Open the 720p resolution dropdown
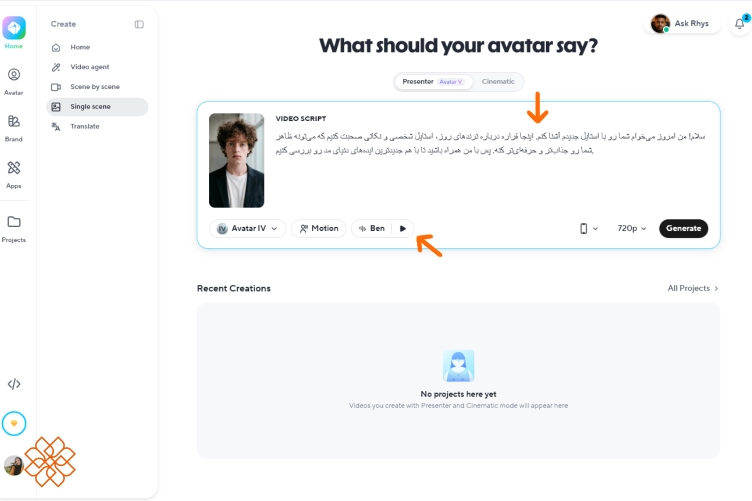This screenshot has height=501, width=752. click(x=631, y=229)
